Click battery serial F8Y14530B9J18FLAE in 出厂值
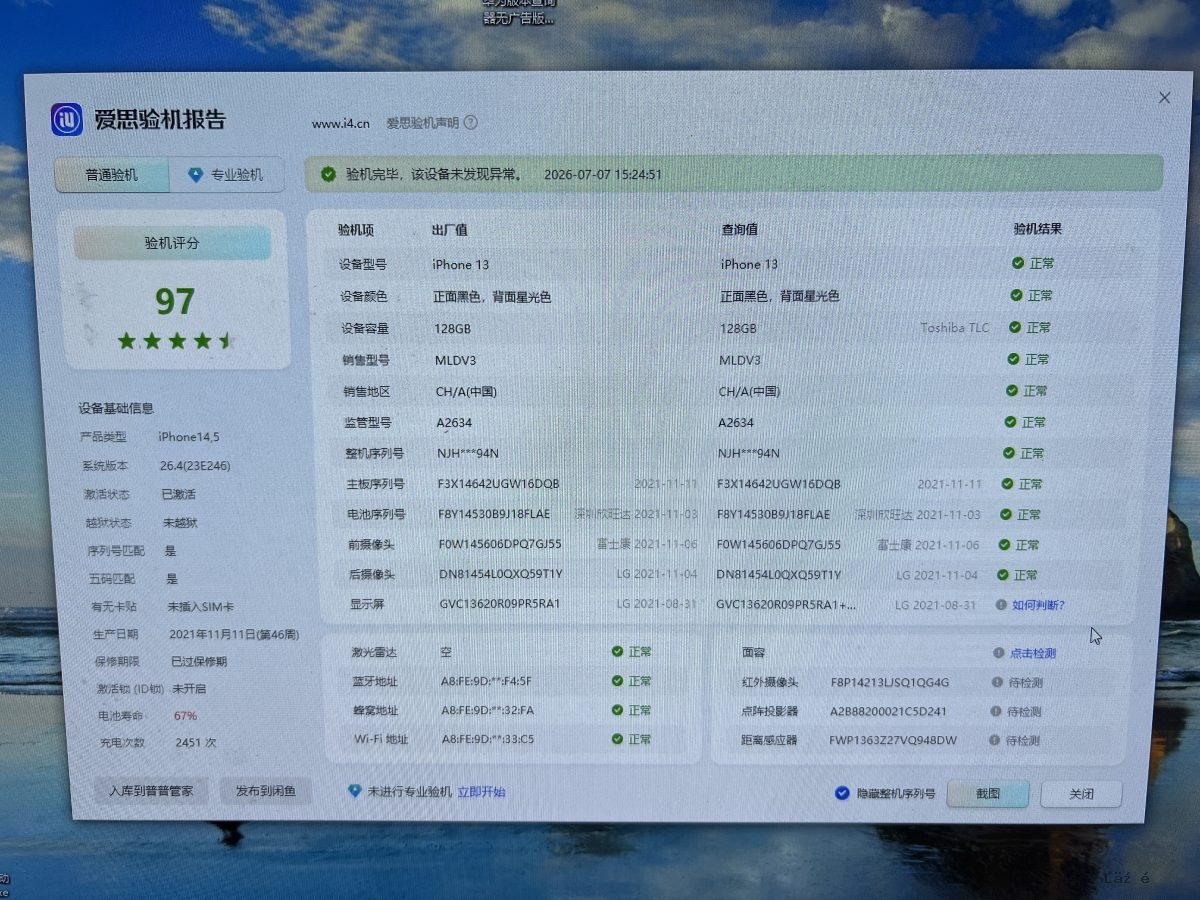1200x900 pixels. pos(494,514)
